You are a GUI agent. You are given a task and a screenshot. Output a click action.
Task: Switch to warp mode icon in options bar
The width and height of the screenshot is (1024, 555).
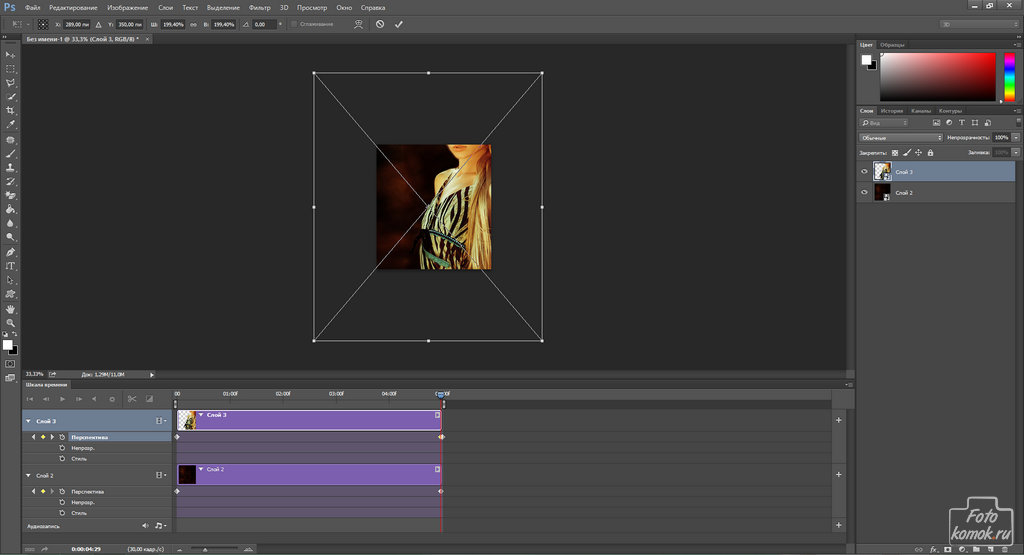pyautogui.click(x=357, y=23)
